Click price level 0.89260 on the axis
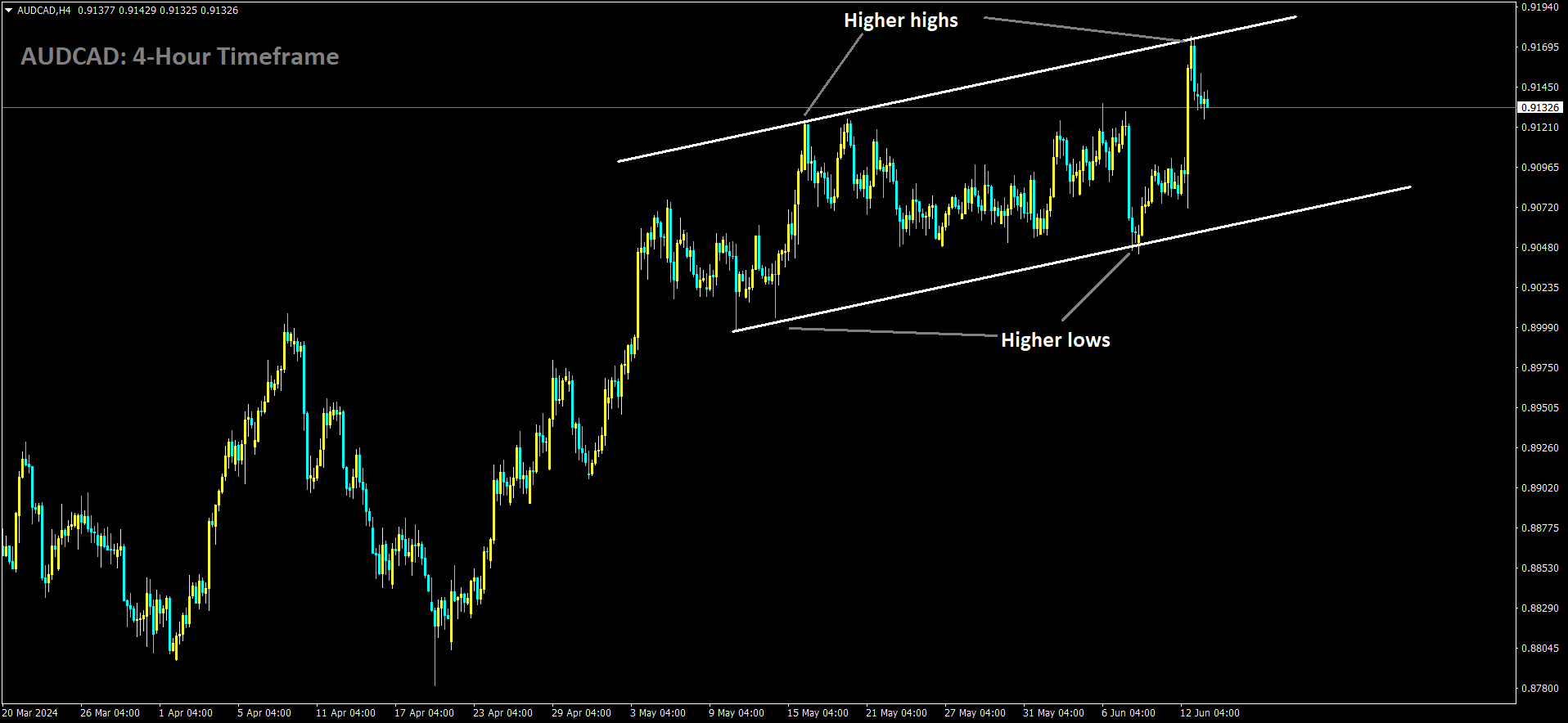 1539,447
